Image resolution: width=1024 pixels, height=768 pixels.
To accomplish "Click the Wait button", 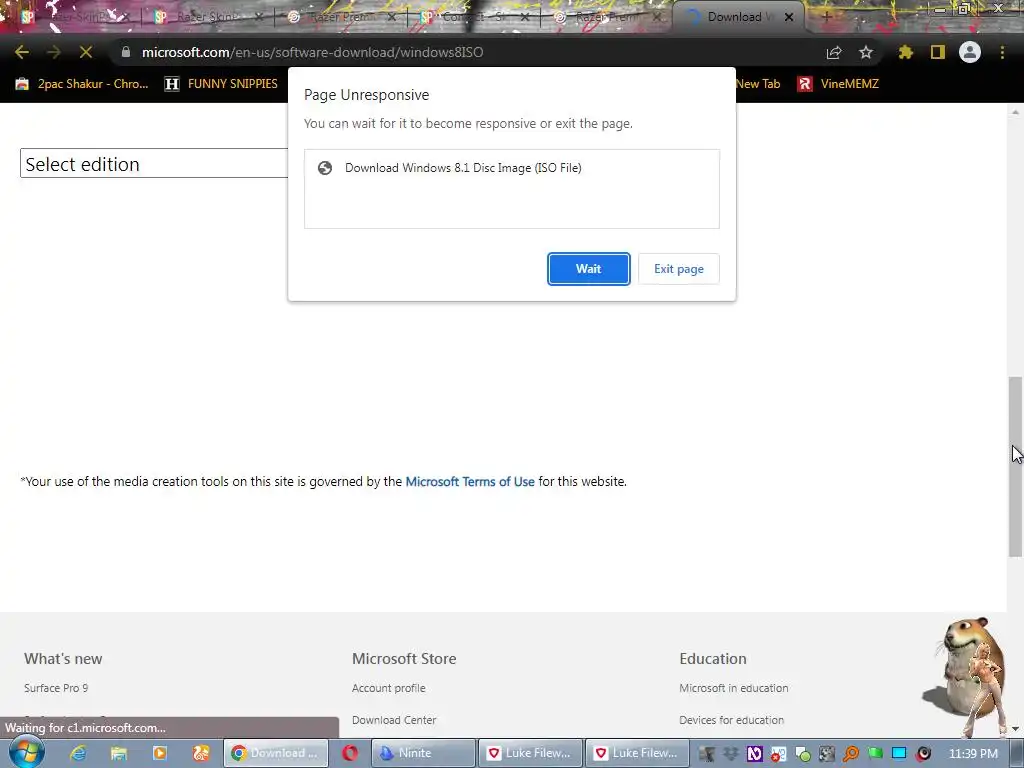I will point(588,268).
